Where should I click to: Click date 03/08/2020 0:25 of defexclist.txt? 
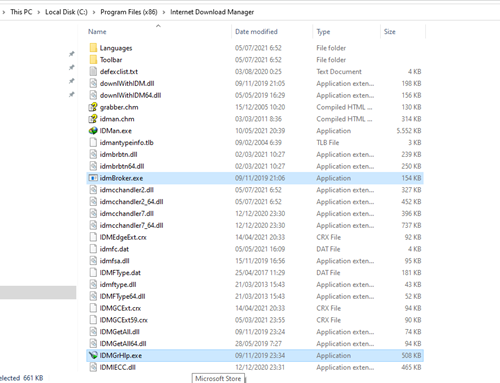pyautogui.click(x=258, y=71)
